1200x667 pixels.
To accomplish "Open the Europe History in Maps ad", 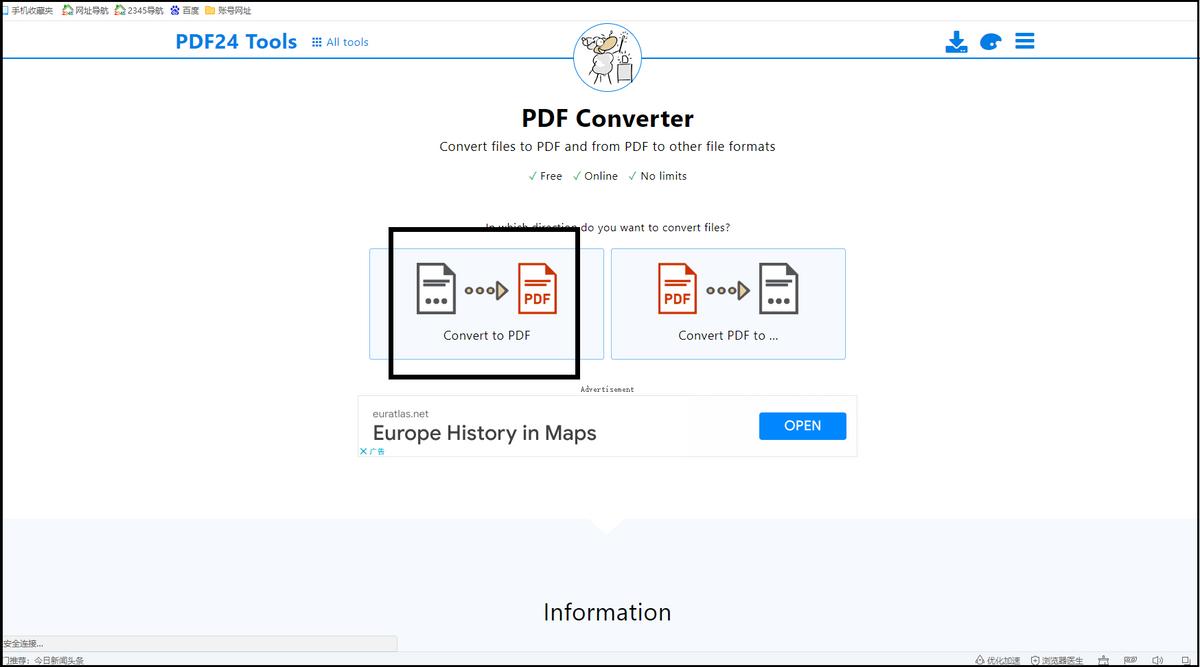I will click(484, 433).
